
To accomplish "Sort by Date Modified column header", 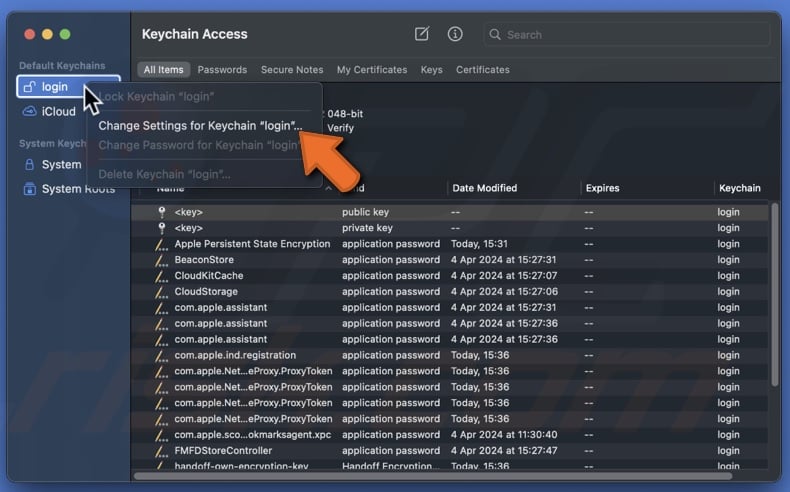I will 484,188.
